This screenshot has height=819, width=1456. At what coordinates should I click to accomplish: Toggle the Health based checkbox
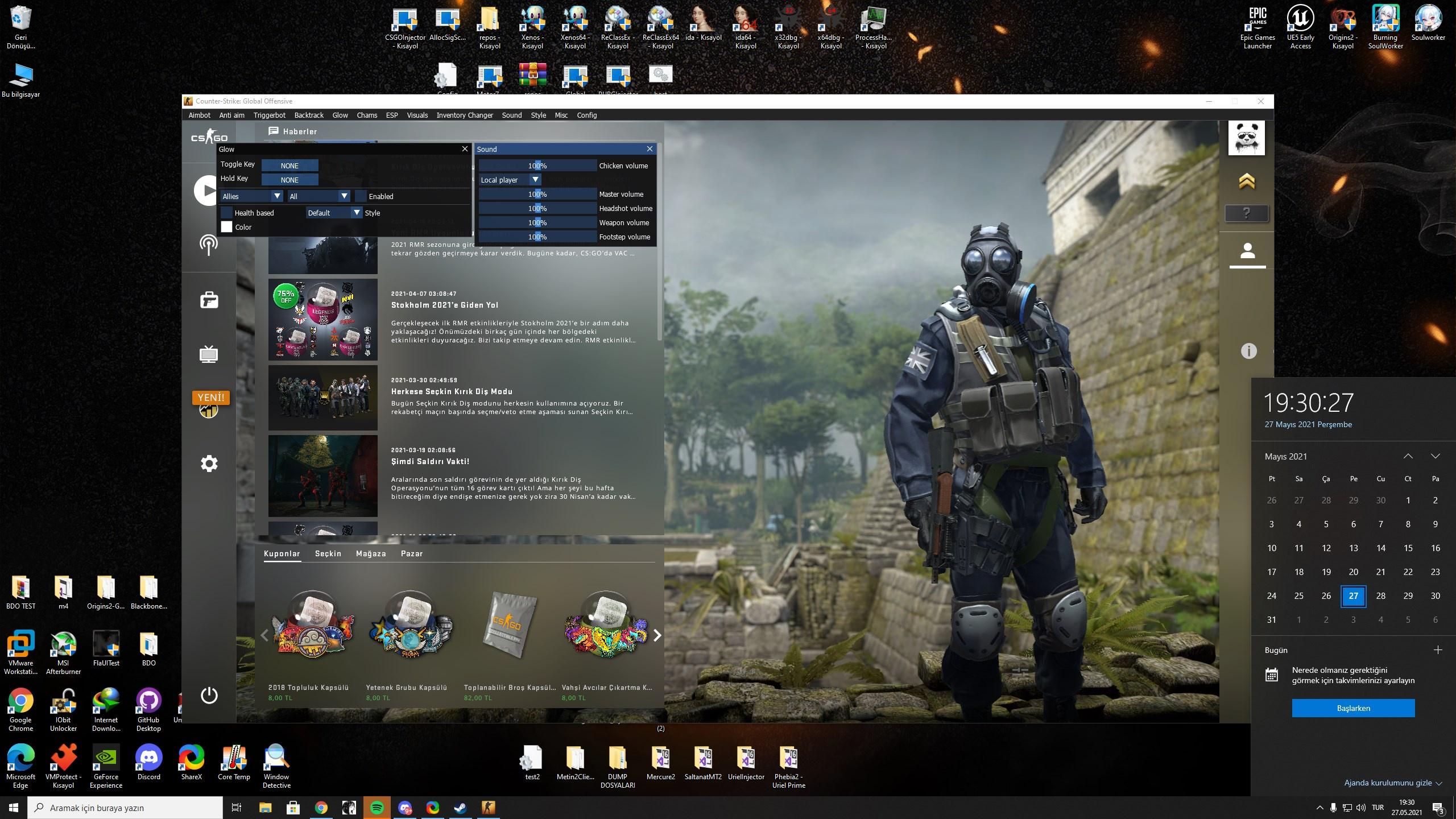(226, 213)
